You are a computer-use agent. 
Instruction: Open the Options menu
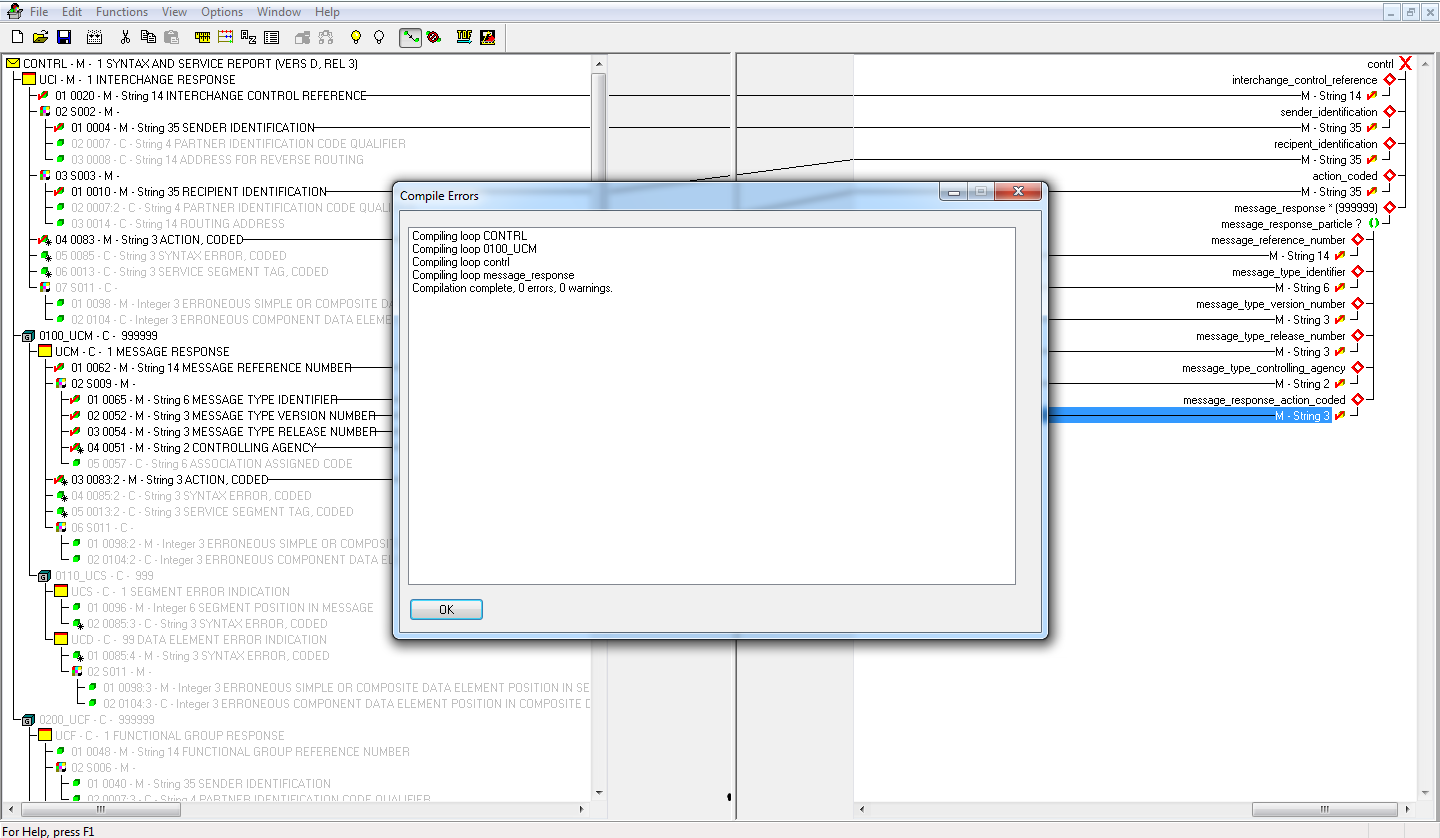221,11
